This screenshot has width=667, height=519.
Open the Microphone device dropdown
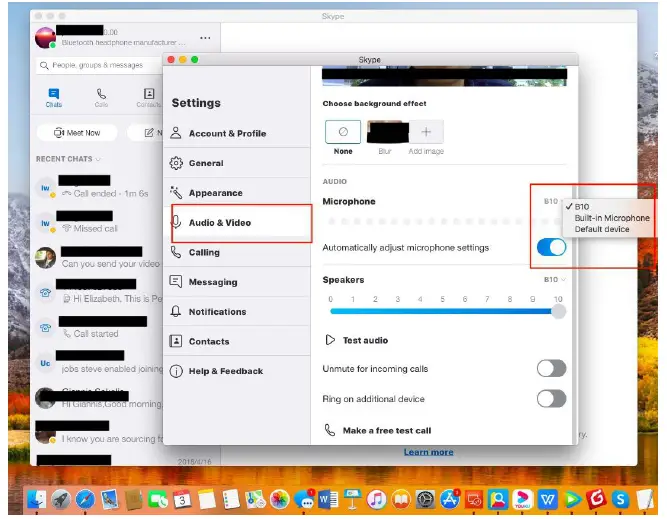click(553, 201)
